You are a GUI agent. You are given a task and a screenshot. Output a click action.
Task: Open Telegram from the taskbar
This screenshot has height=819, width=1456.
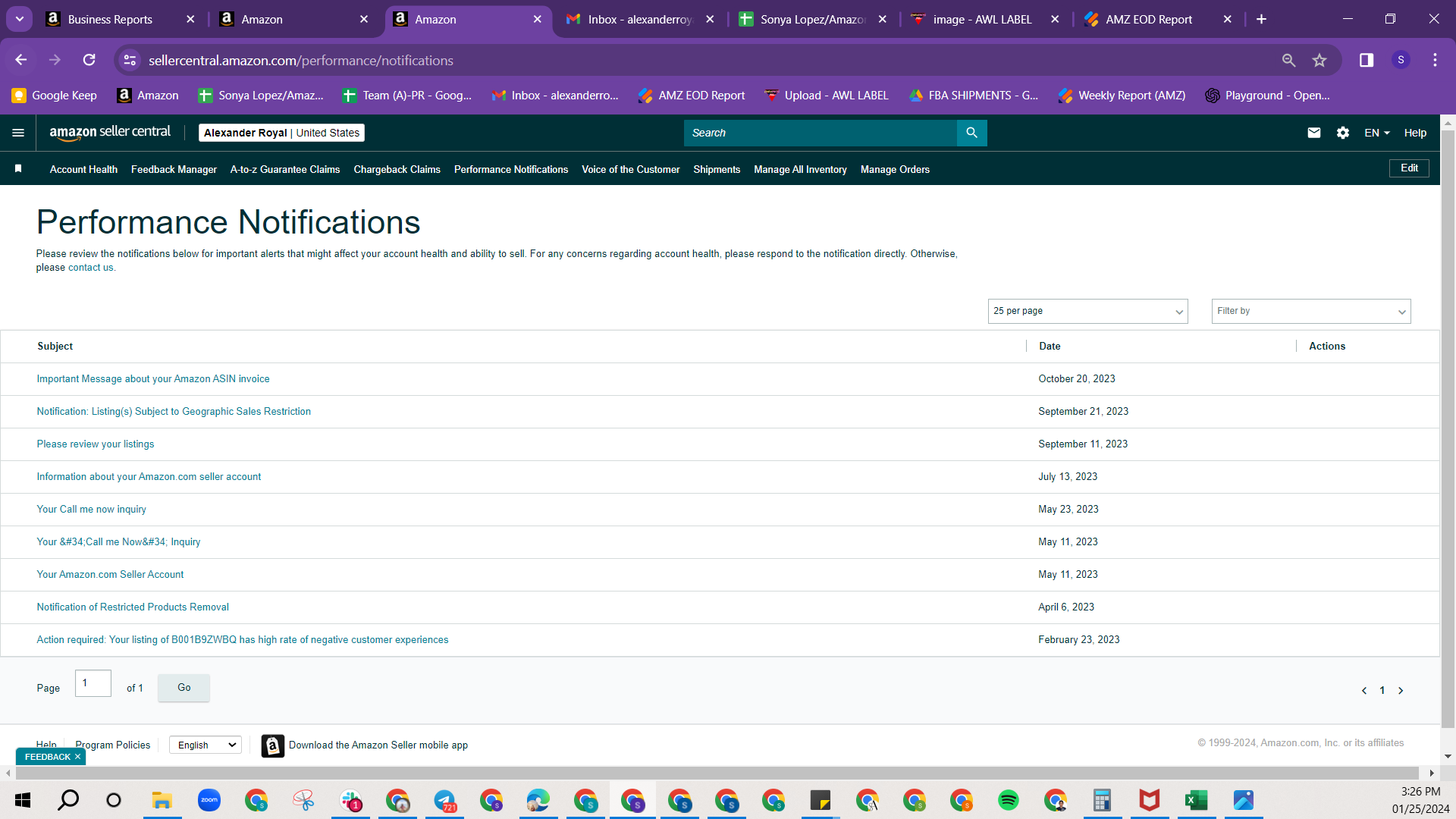click(444, 800)
